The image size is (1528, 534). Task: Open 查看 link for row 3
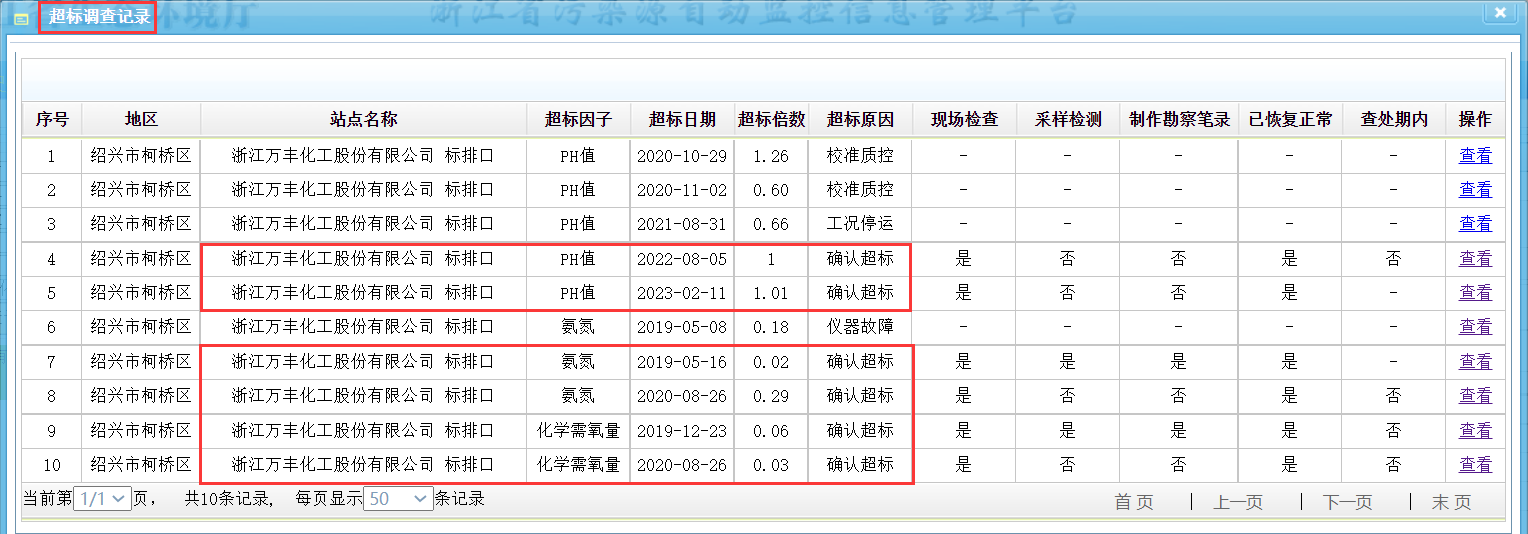1475,224
